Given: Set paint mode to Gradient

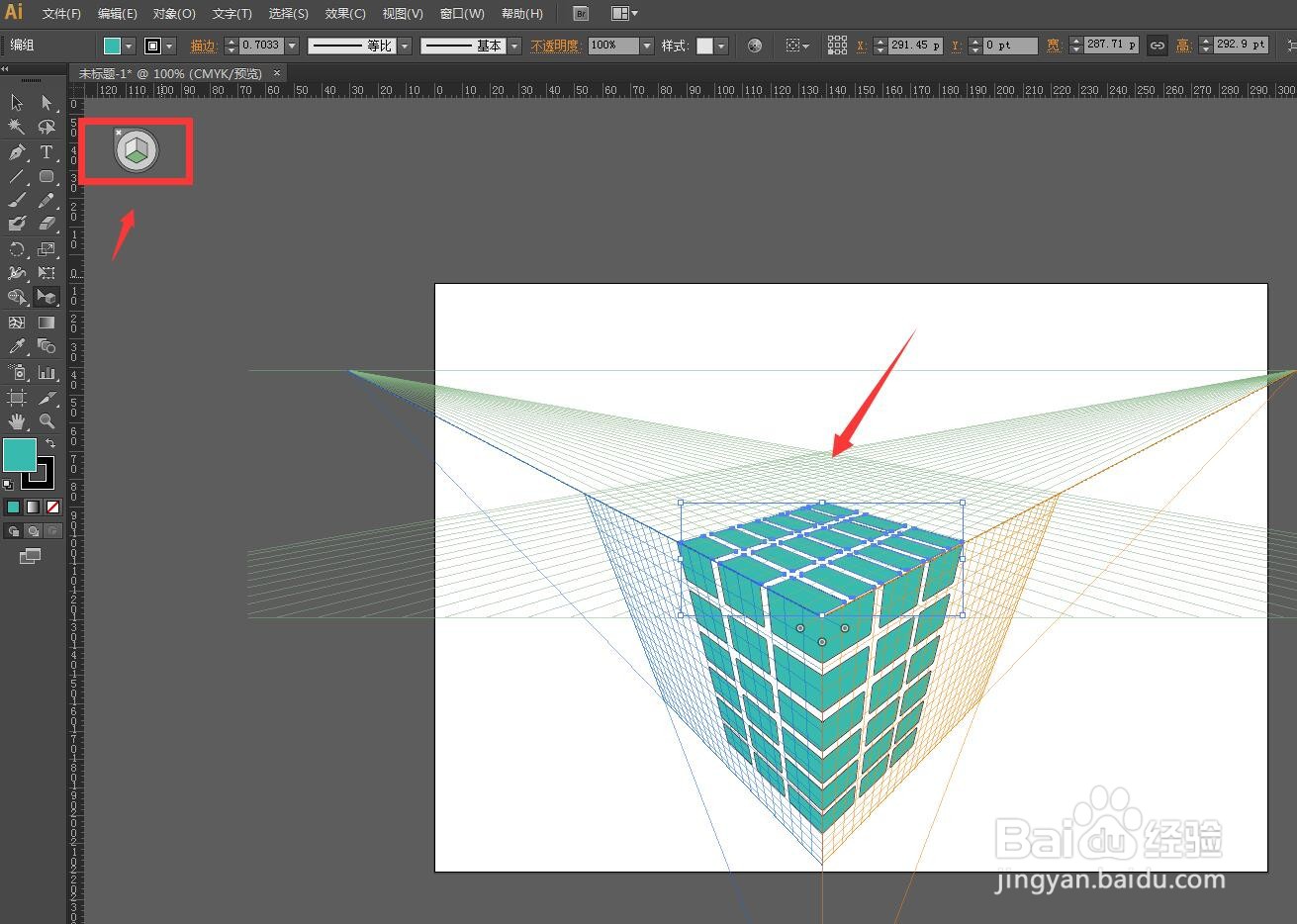Looking at the screenshot, I should tap(33, 507).
